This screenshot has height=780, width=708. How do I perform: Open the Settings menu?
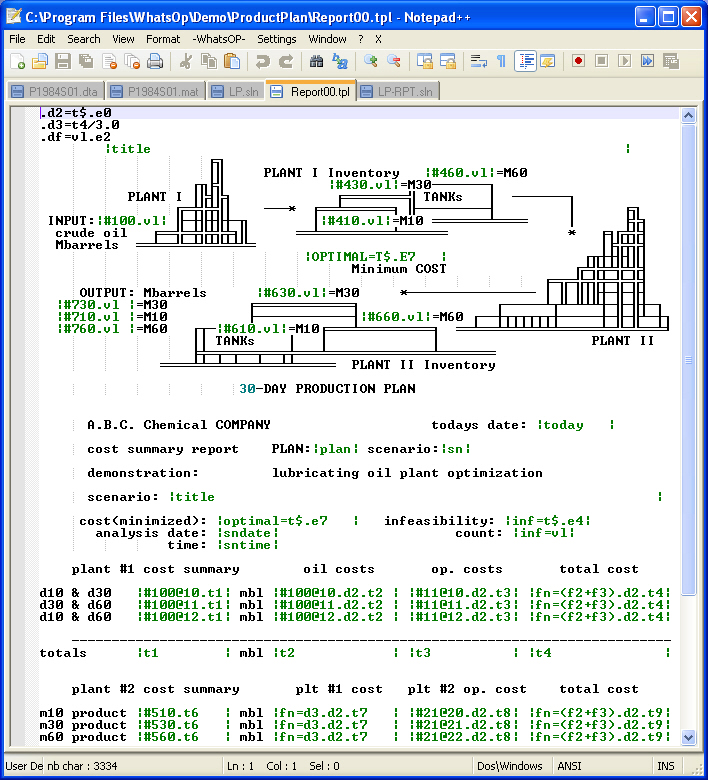tap(276, 39)
